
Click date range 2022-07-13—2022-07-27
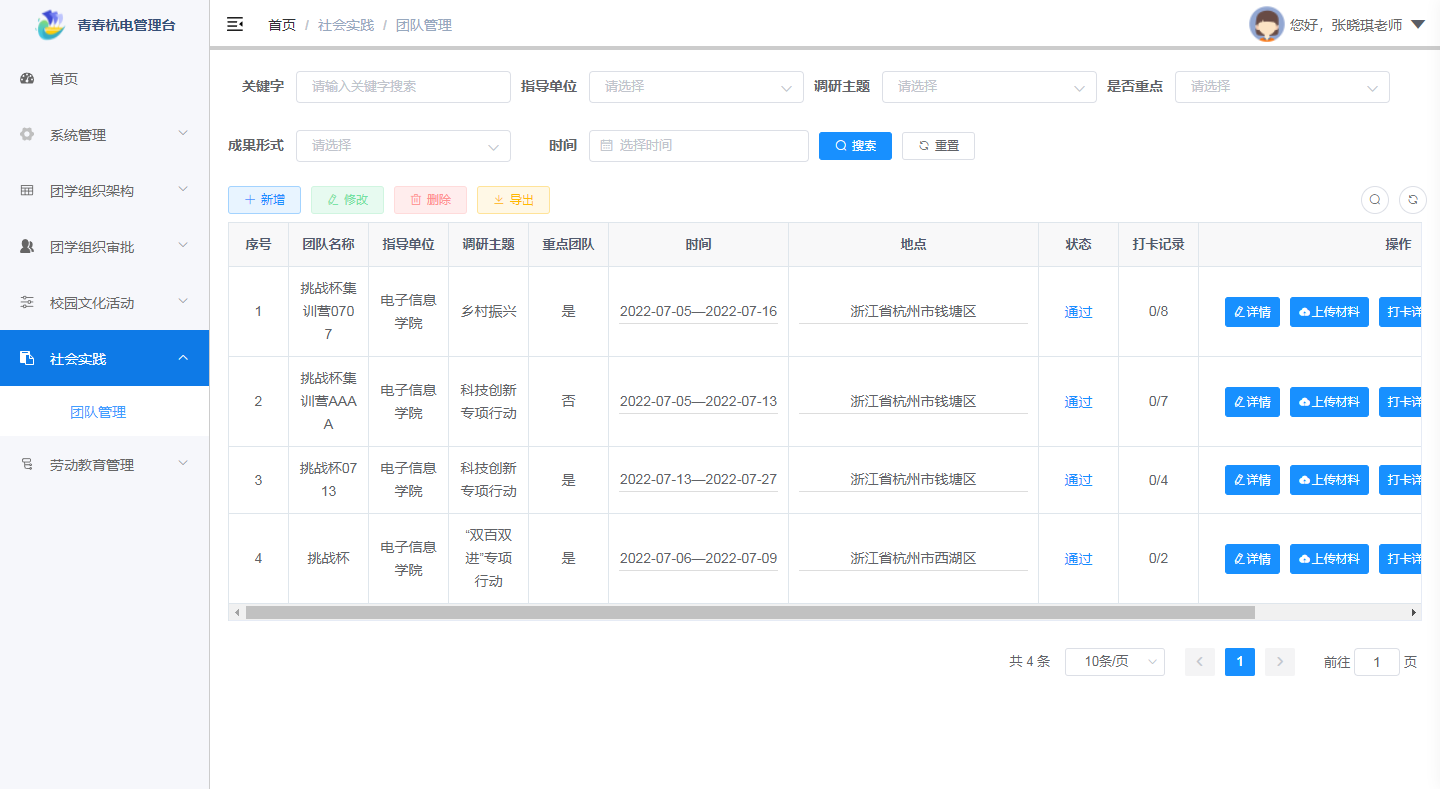point(698,480)
